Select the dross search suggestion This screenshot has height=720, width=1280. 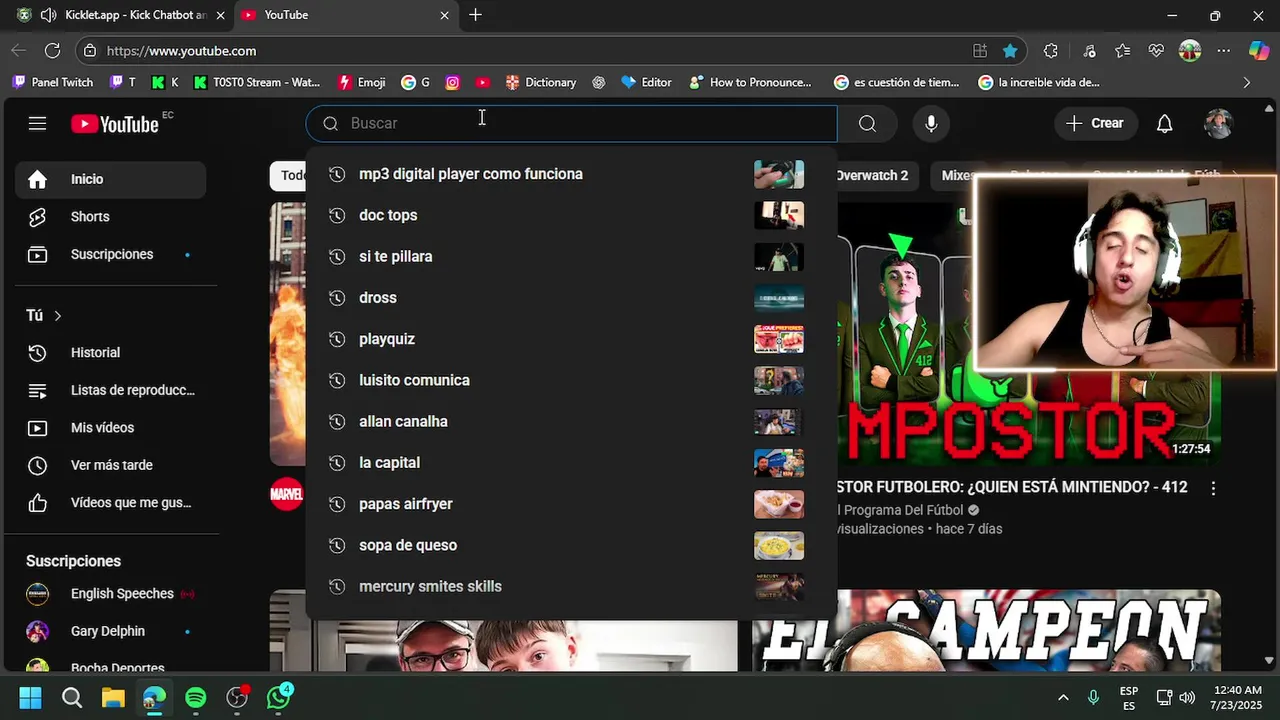(x=571, y=298)
